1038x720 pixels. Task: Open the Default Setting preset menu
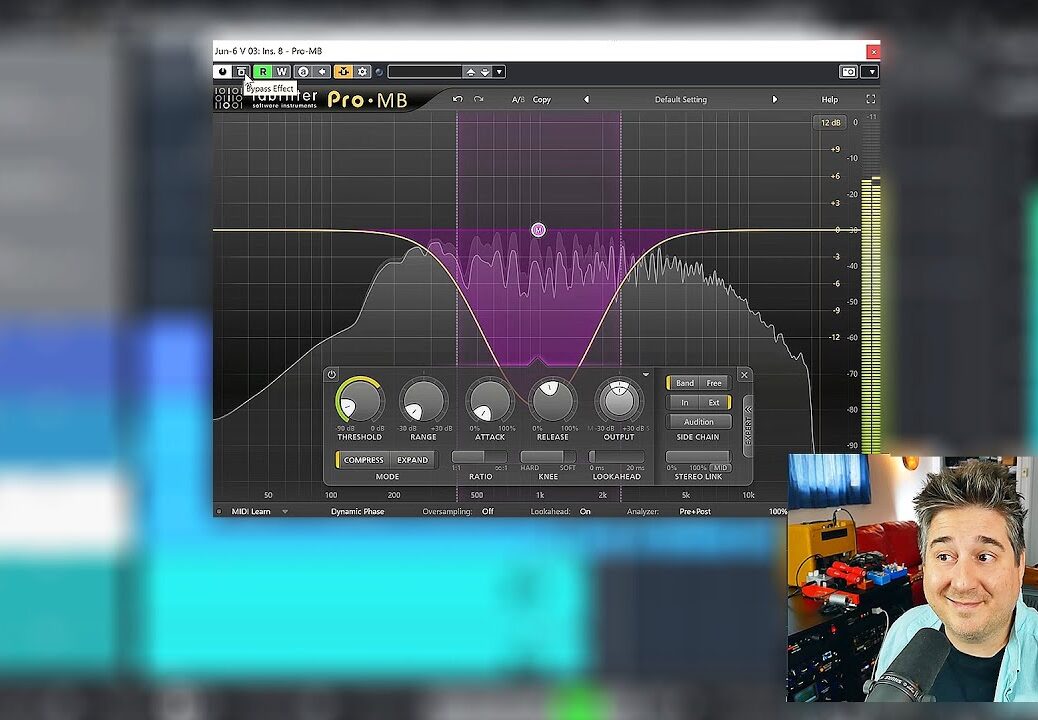pos(681,100)
